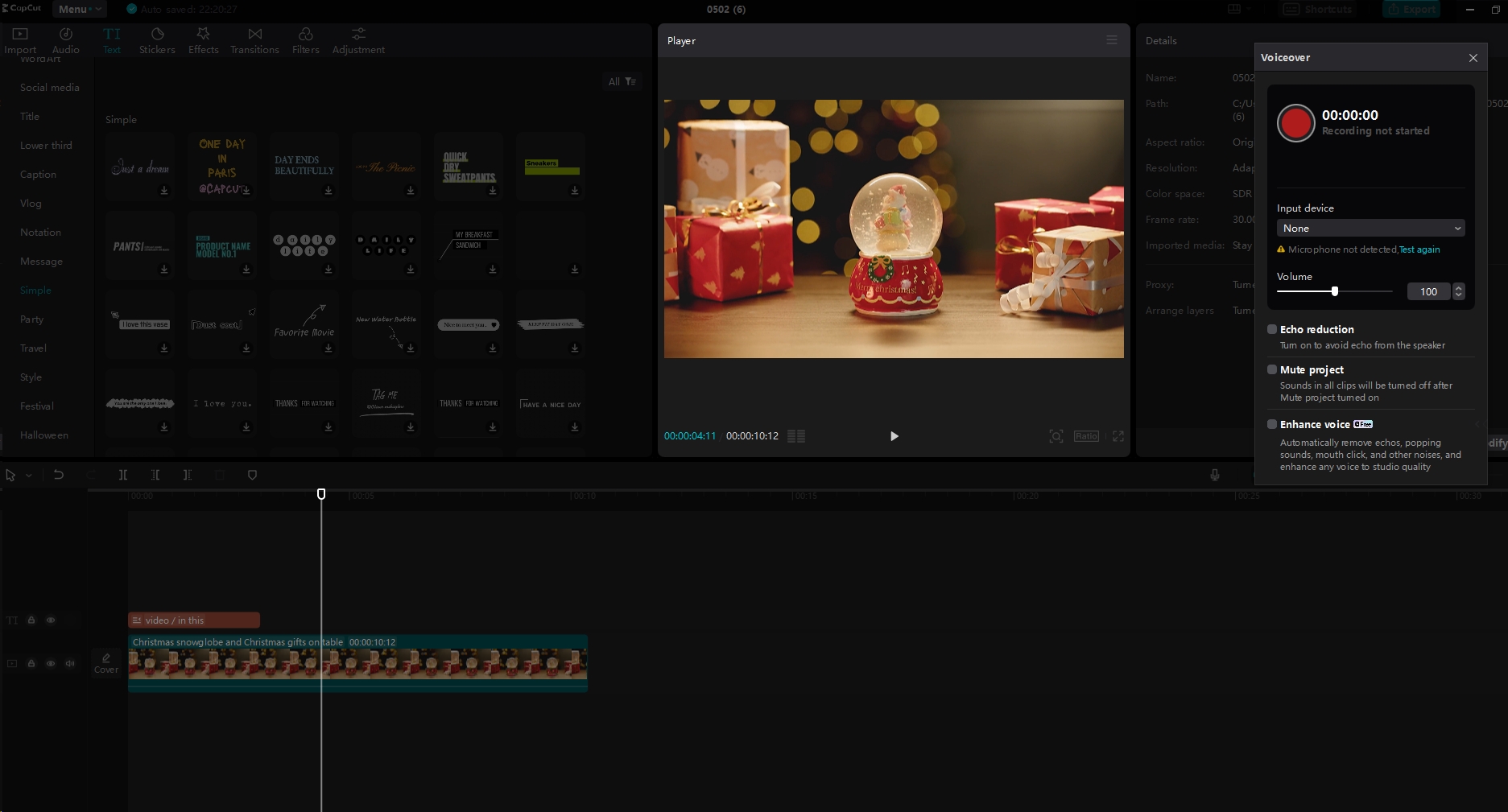Add a marker with the shield icon
The height and width of the screenshot is (812, 1508).
pyautogui.click(x=252, y=476)
